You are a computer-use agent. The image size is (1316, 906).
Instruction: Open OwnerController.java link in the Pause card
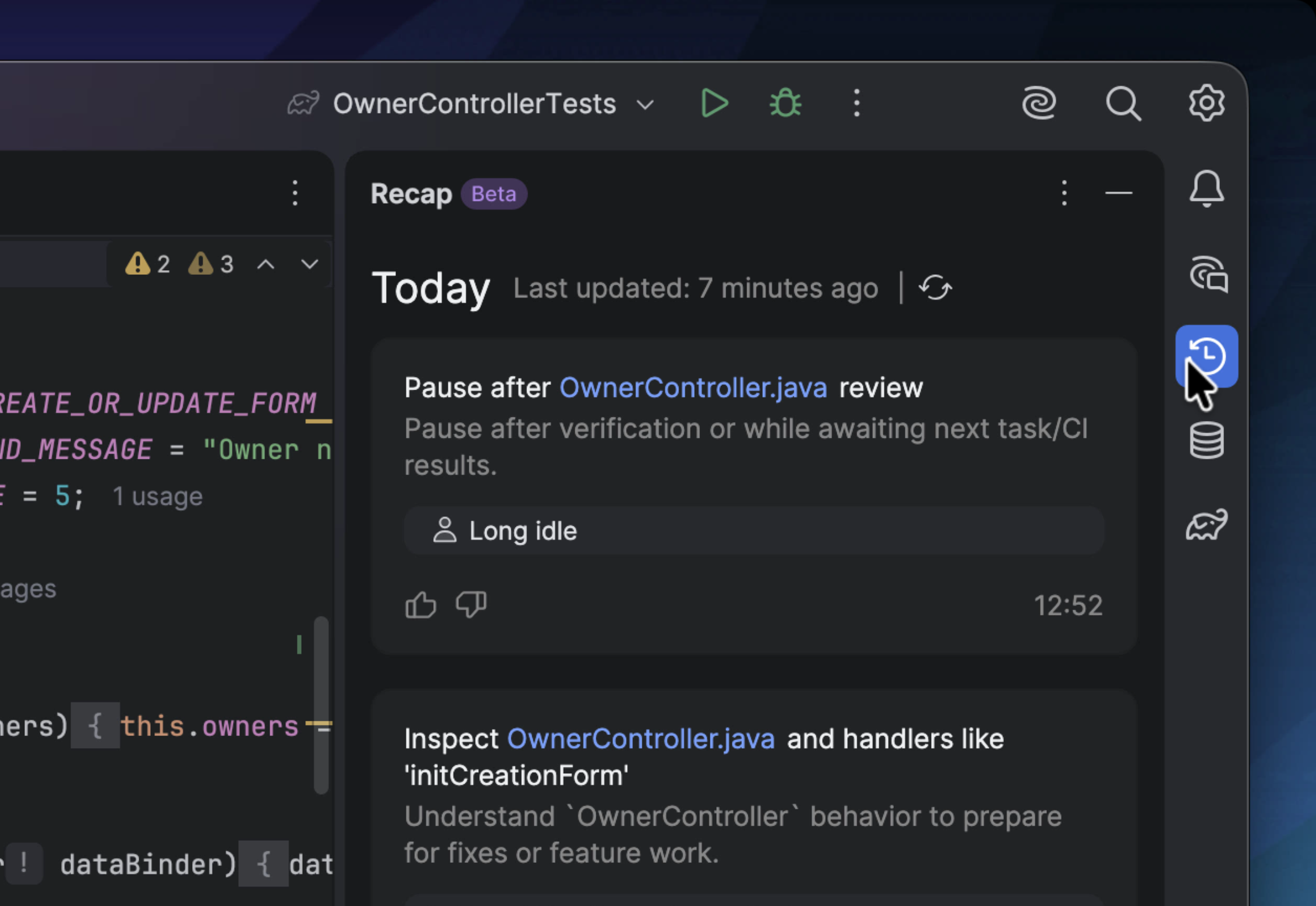point(693,388)
